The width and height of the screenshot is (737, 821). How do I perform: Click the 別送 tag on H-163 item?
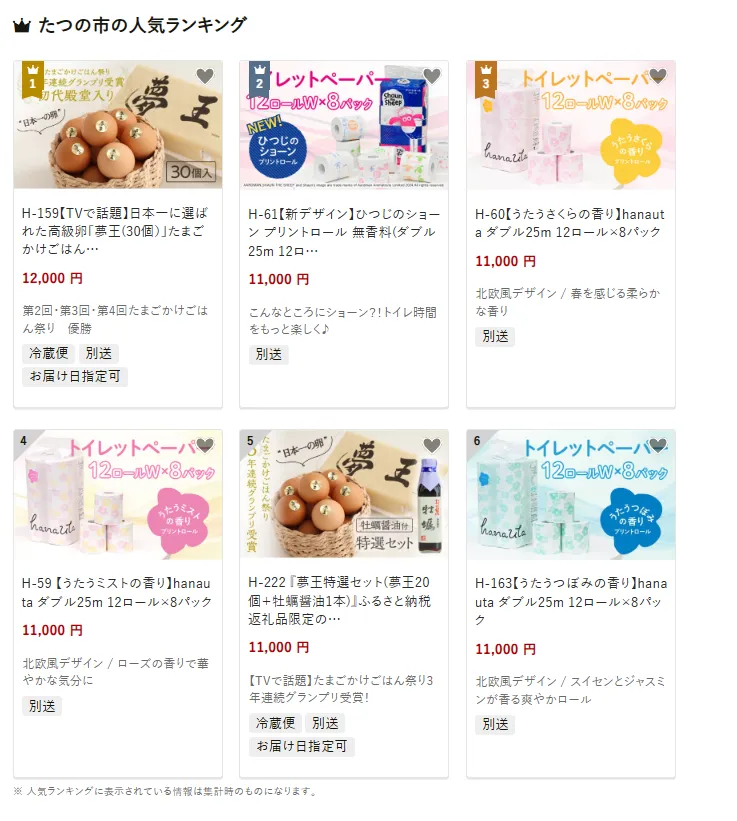(495, 724)
